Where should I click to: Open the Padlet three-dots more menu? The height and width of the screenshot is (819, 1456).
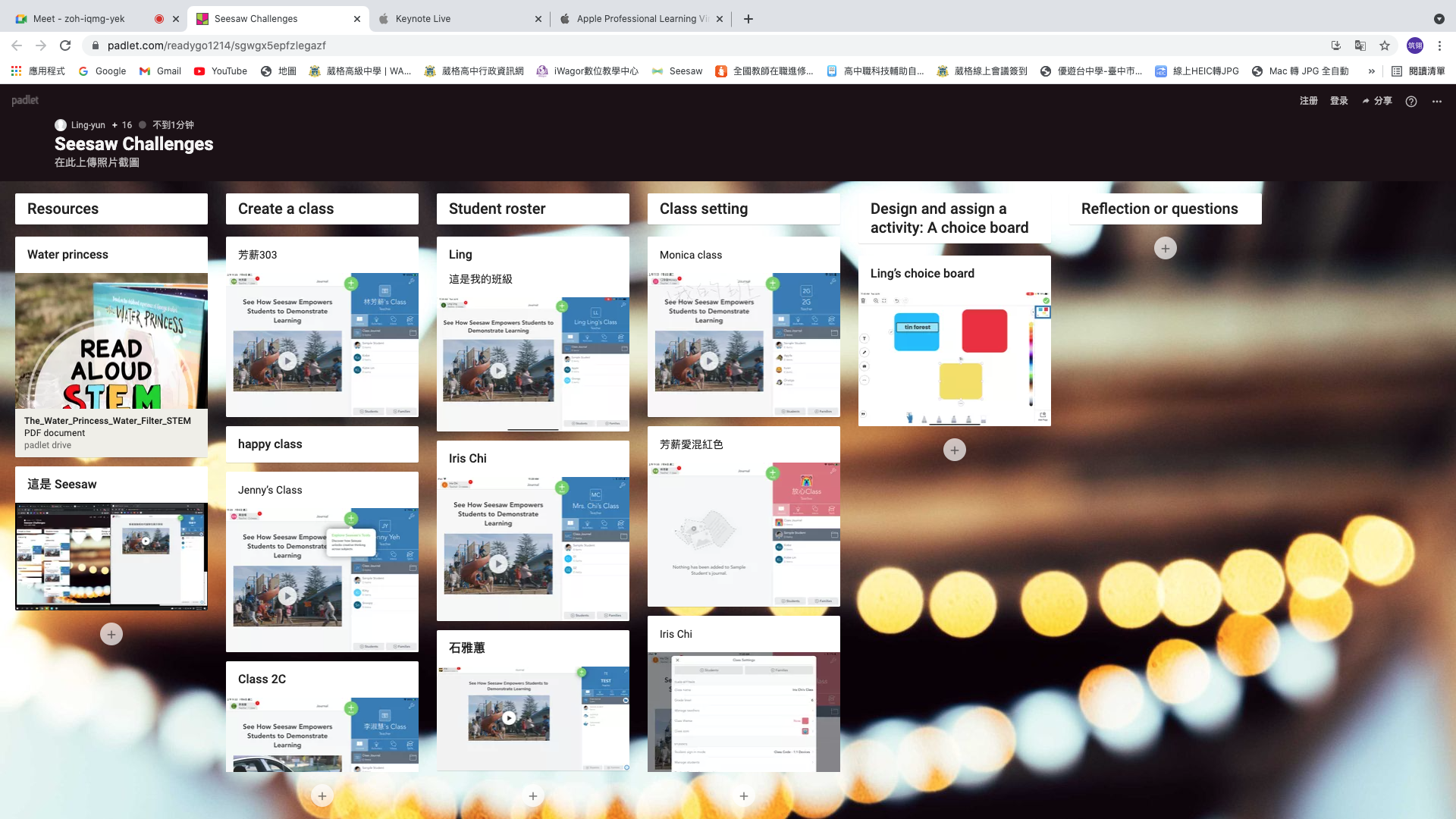[1437, 101]
